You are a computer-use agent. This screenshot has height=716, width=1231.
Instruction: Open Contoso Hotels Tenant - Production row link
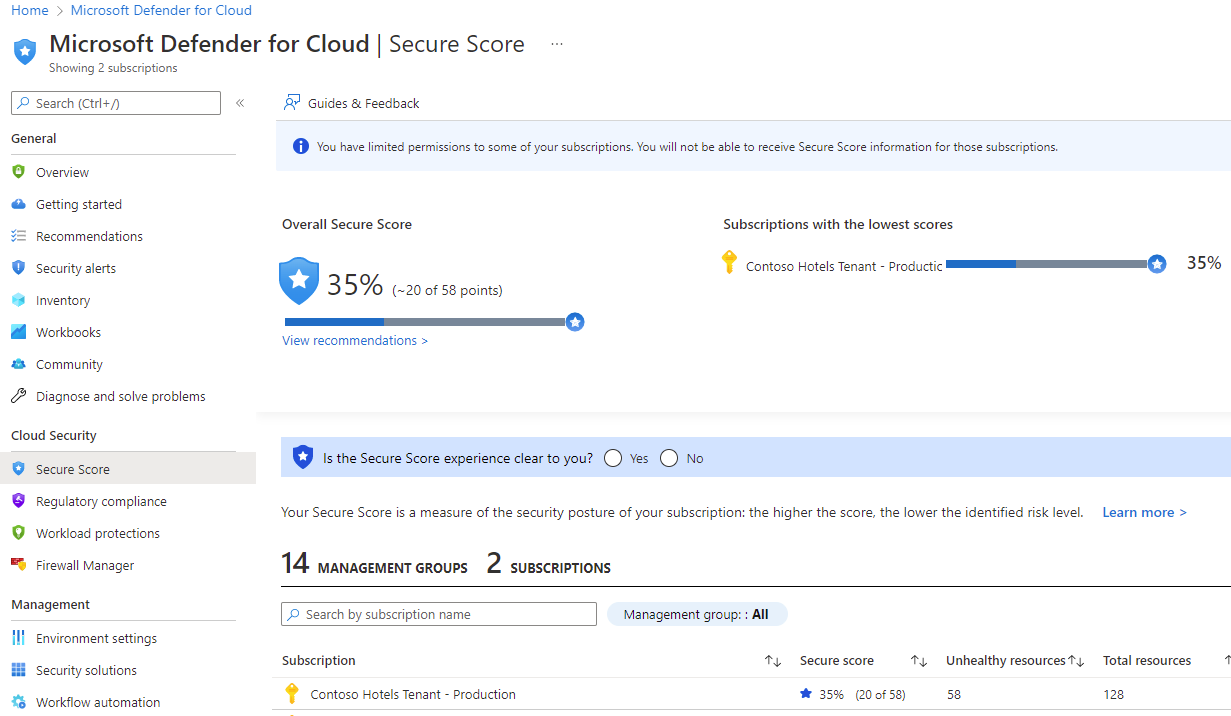click(413, 694)
